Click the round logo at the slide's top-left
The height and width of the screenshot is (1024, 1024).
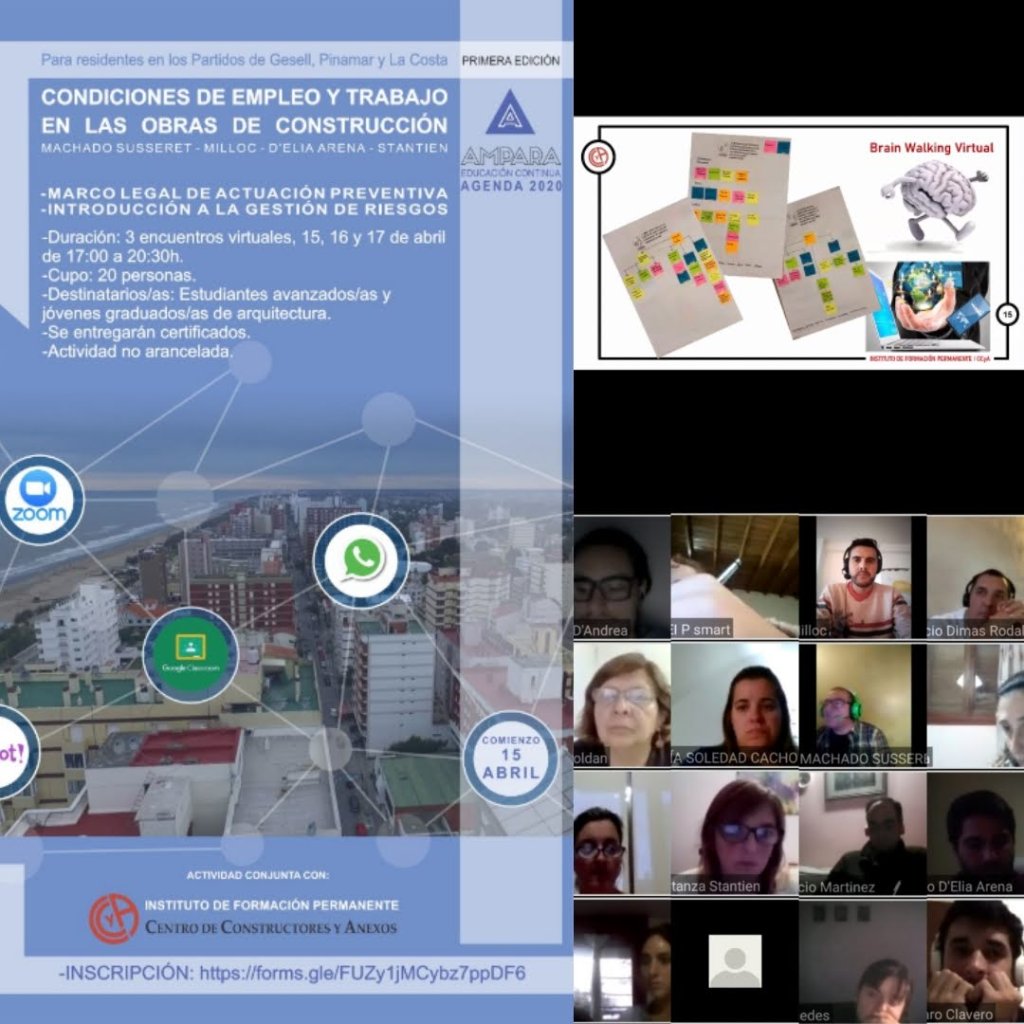point(602,157)
